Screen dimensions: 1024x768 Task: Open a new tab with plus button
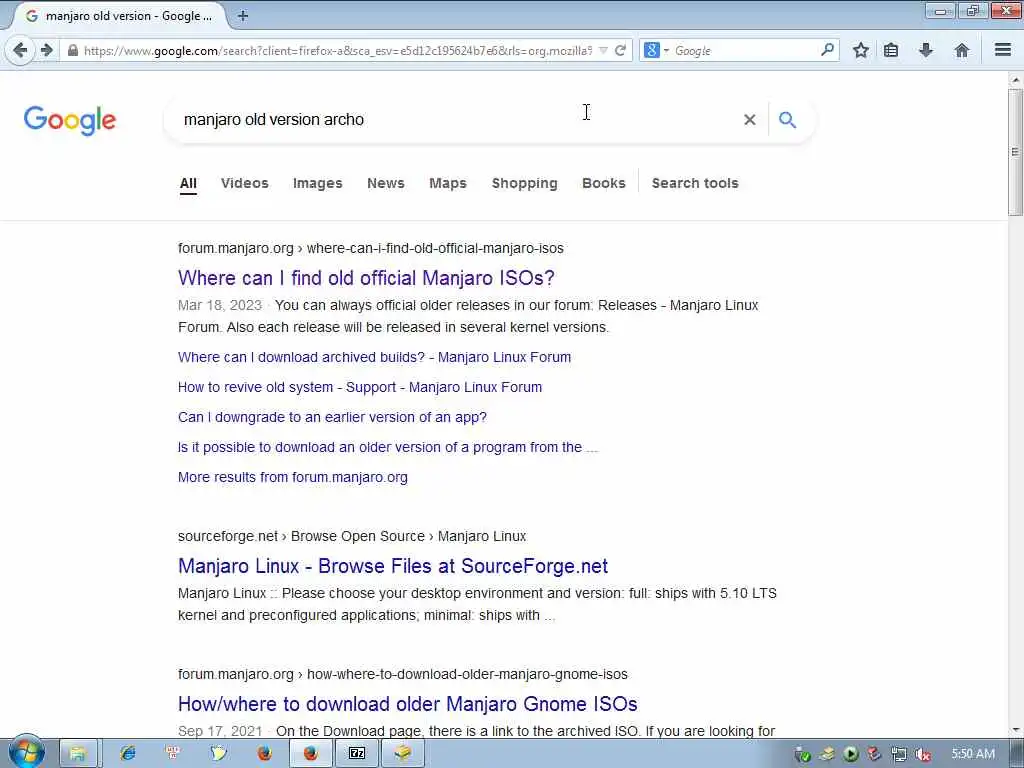(x=243, y=16)
